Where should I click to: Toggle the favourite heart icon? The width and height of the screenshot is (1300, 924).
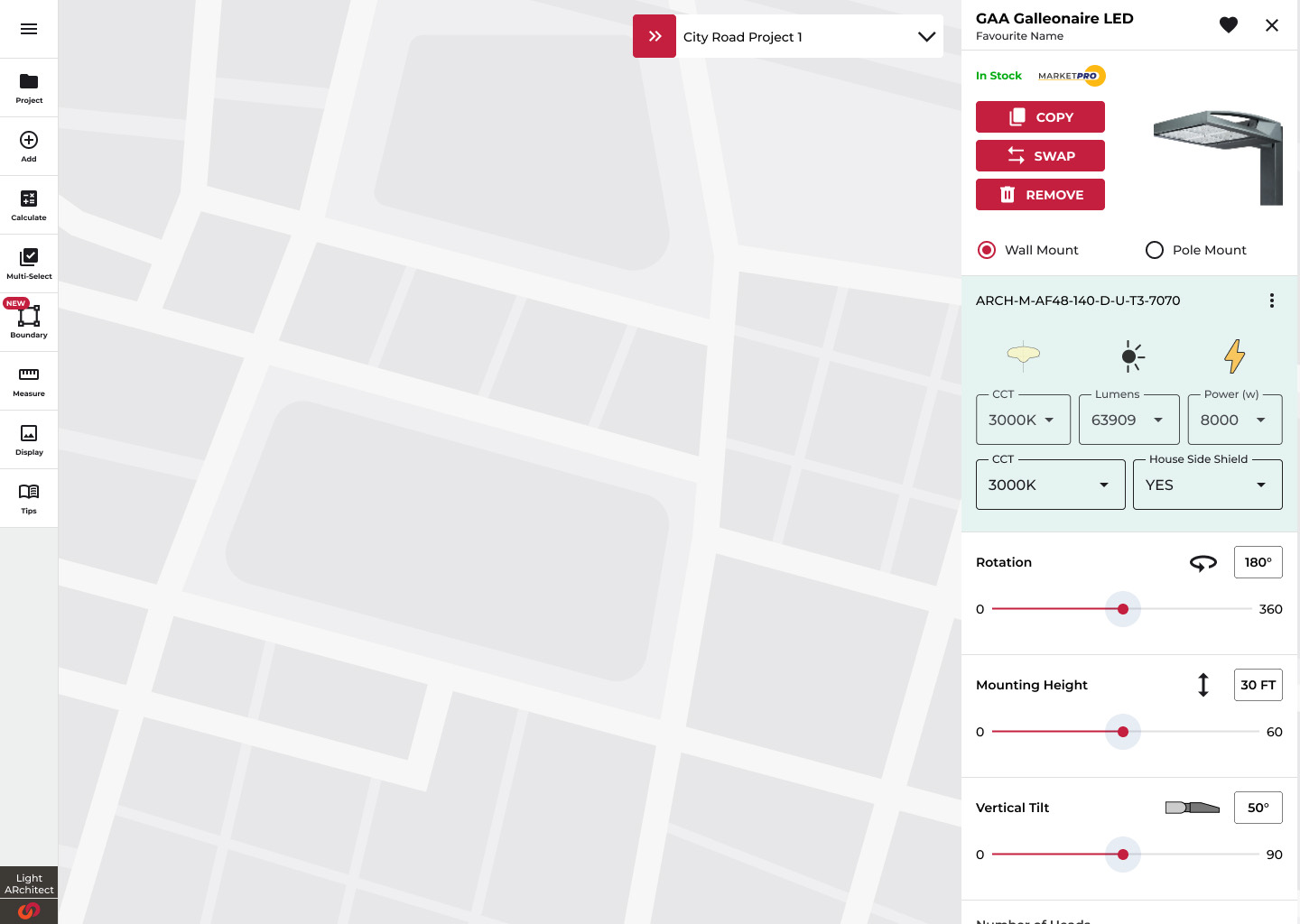tap(1229, 25)
